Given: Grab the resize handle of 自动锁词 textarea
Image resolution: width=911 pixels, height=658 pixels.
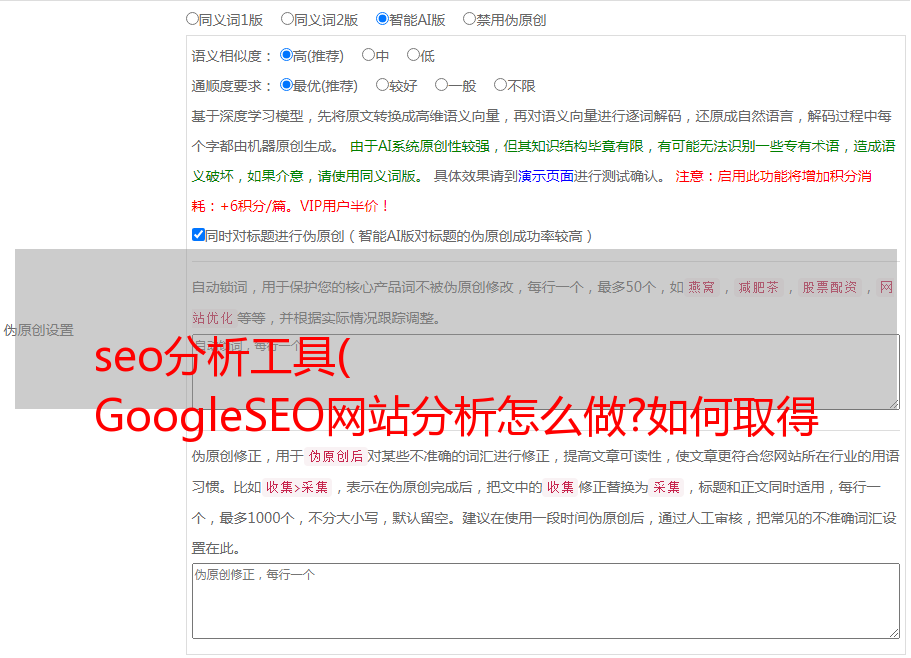Looking at the screenshot, I should point(894,404).
